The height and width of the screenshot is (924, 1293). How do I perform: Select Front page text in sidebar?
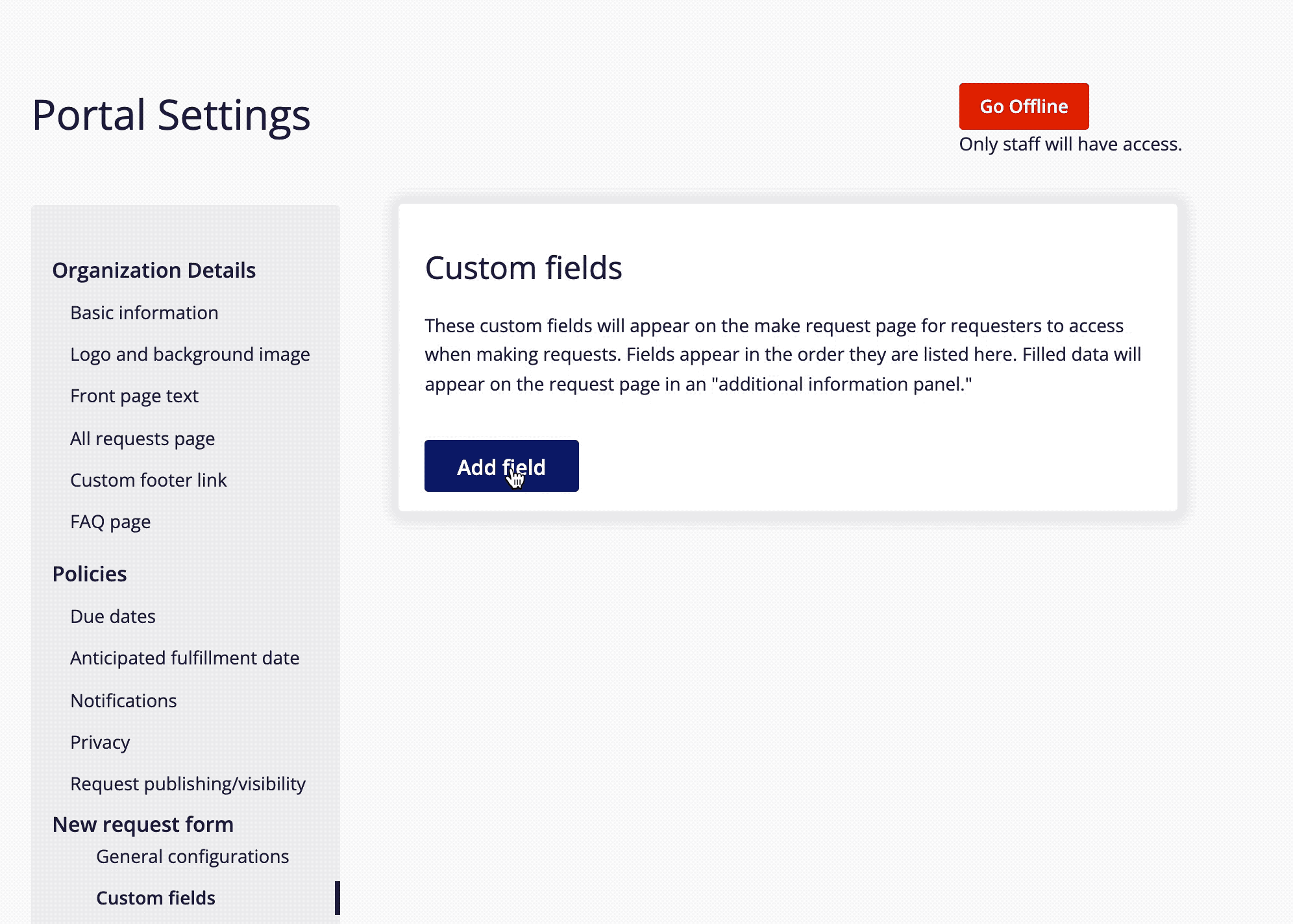click(x=134, y=396)
